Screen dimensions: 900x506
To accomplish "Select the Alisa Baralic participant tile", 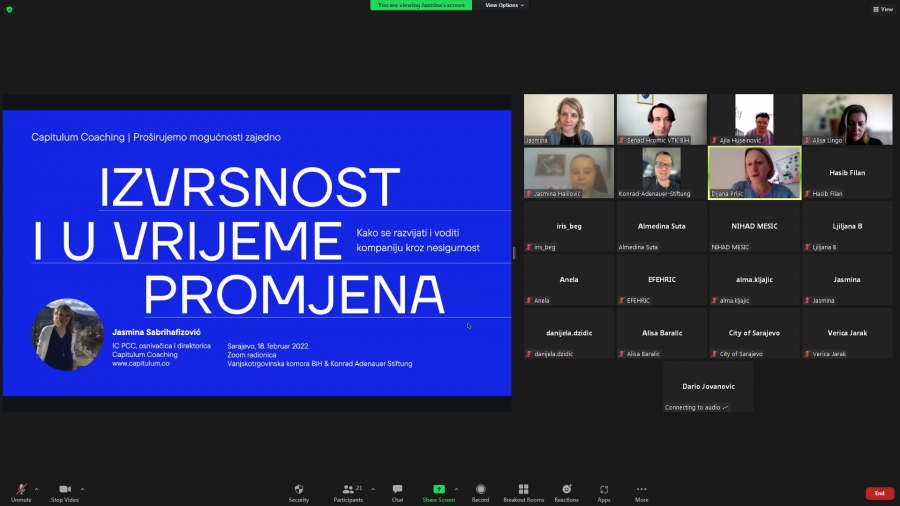I will click(x=662, y=333).
